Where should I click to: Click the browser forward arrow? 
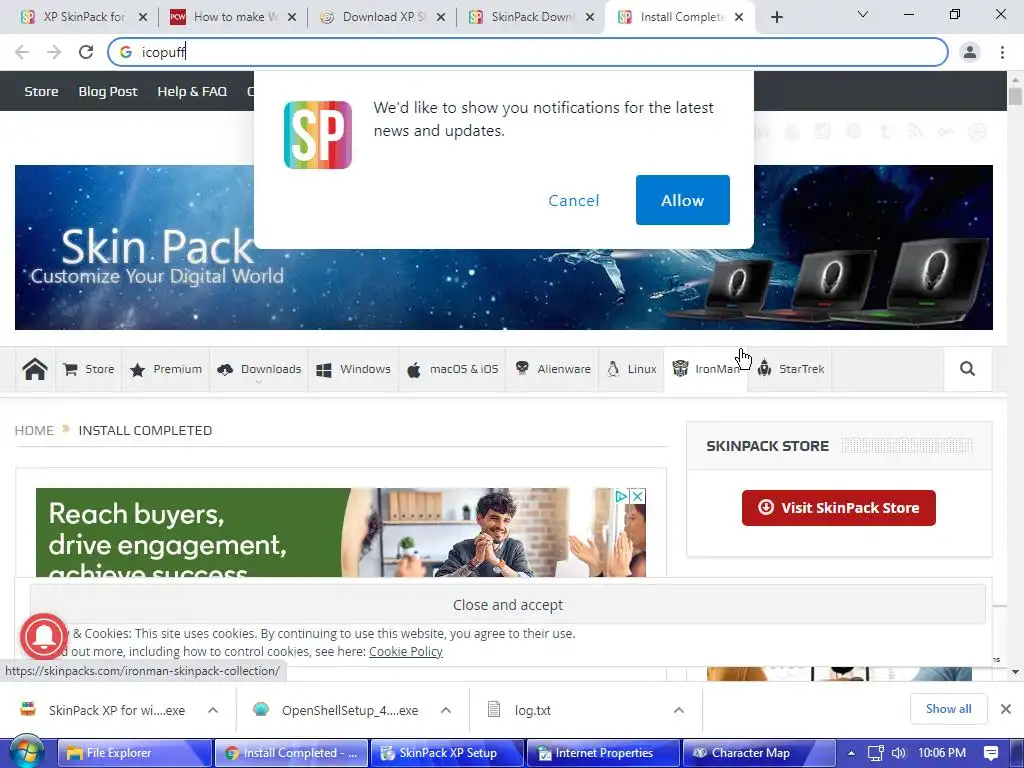[x=54, y=52]
